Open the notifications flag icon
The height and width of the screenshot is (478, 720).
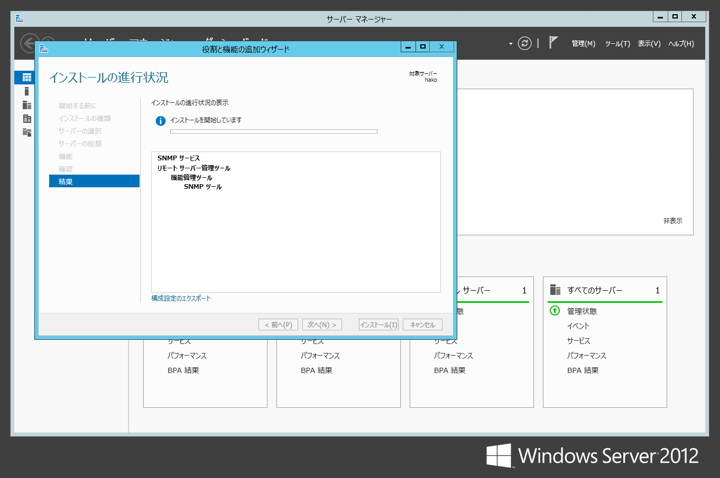553,43
